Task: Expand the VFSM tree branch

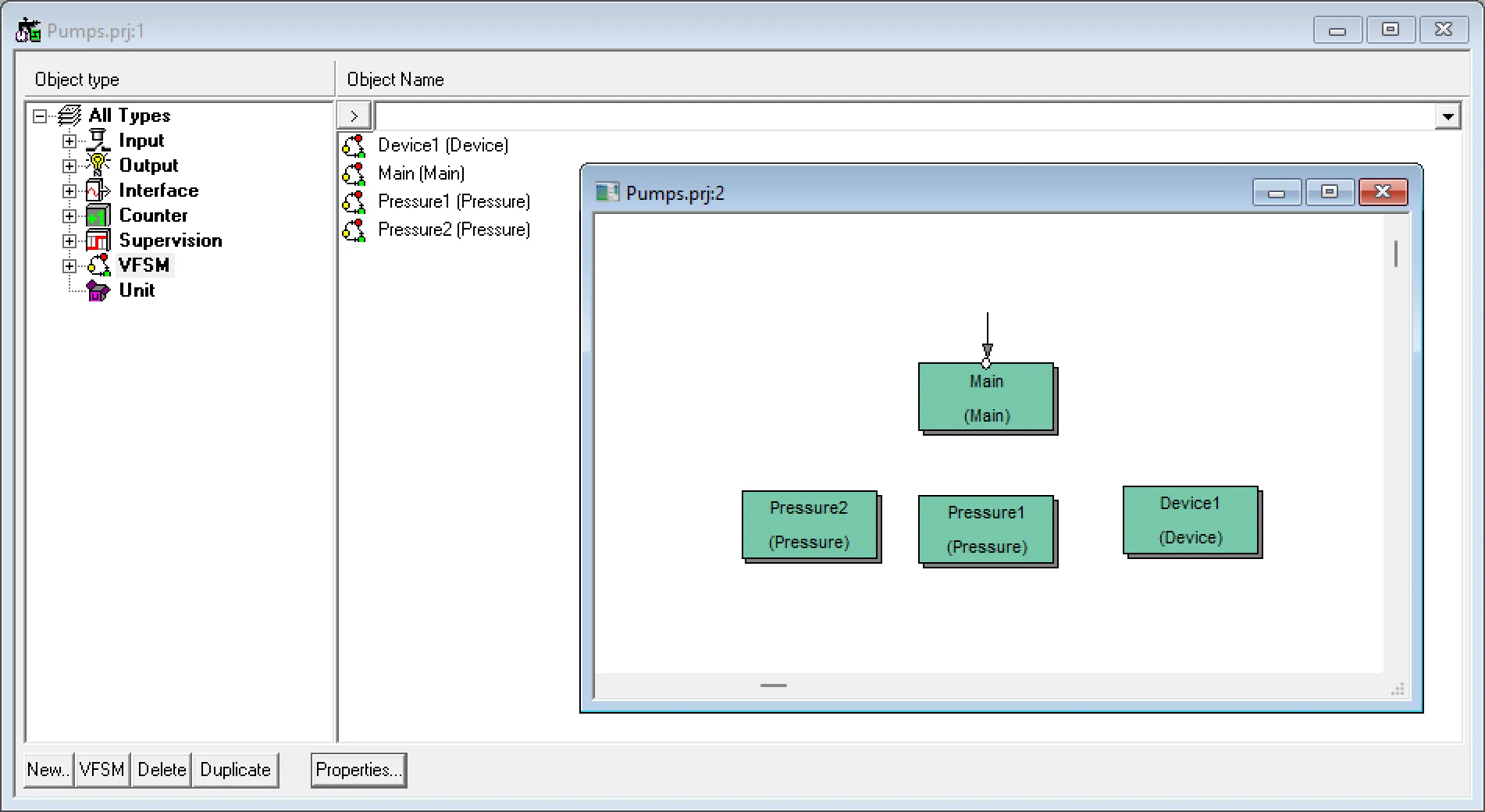Action: (x=69, y=265)
